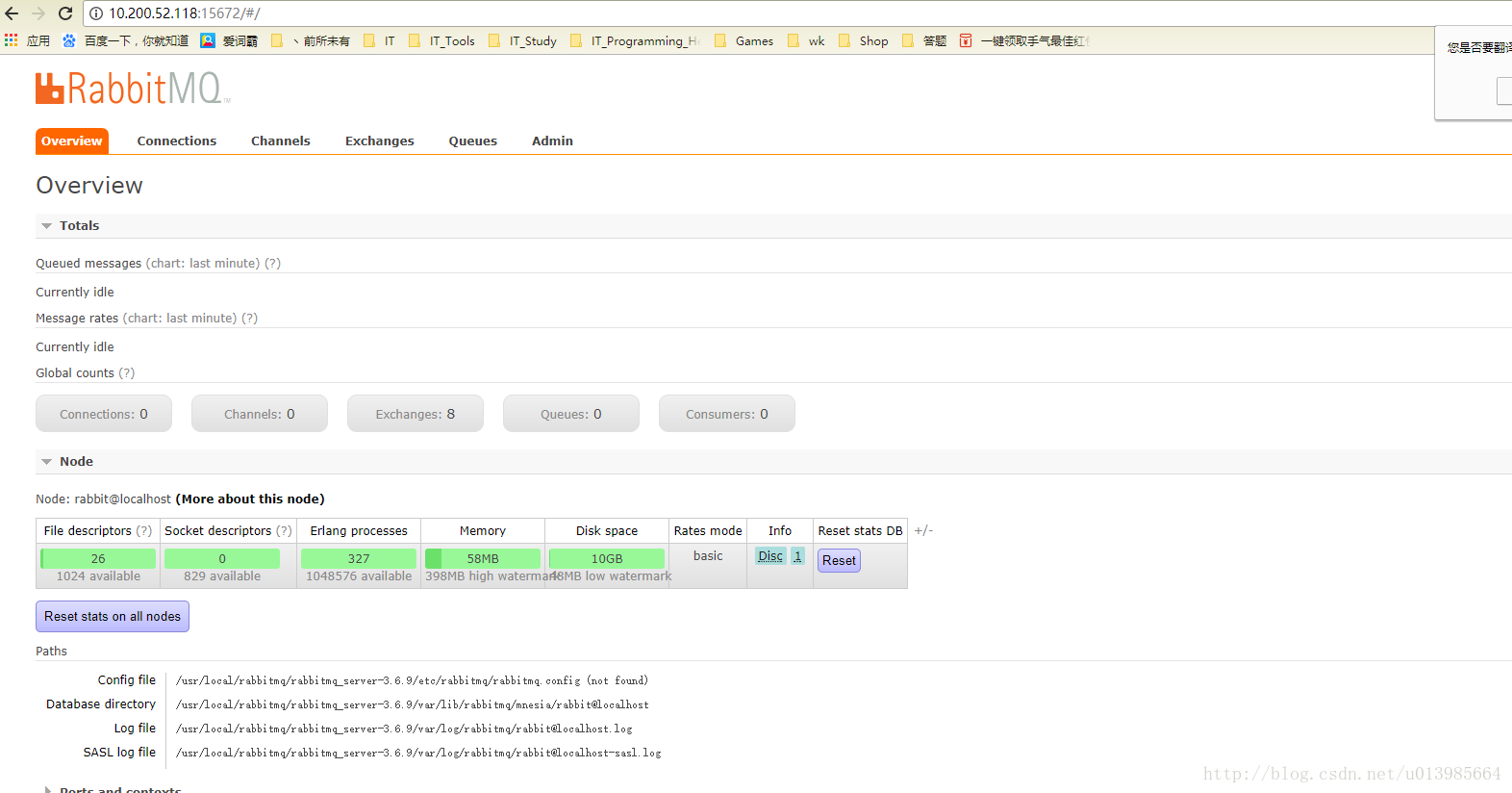This screenshot has width=1512, height=793.
Task: Click the browser forward arrow
Action: coord(38,13)
